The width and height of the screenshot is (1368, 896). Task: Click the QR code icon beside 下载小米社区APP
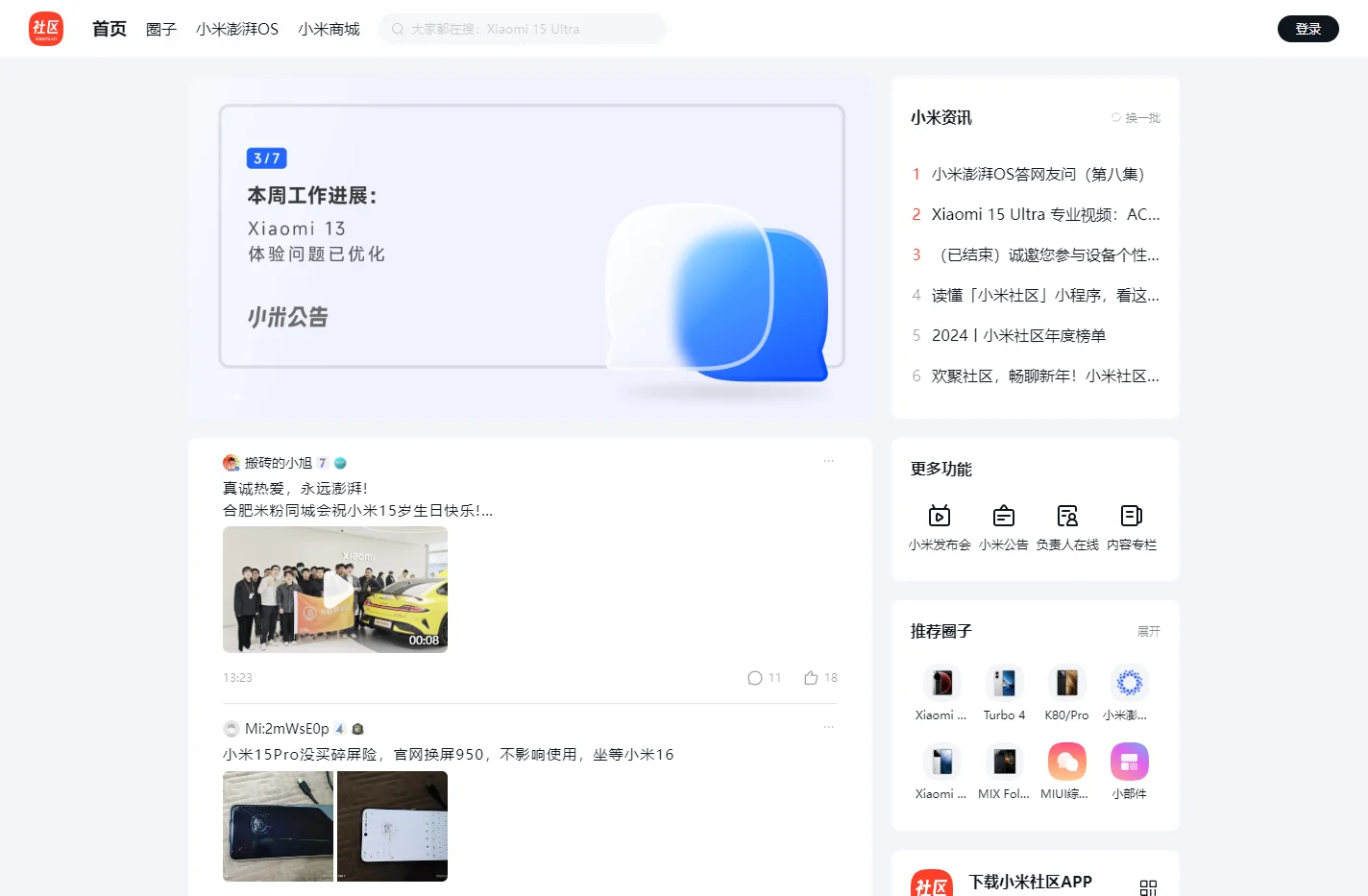(1148, 887)
